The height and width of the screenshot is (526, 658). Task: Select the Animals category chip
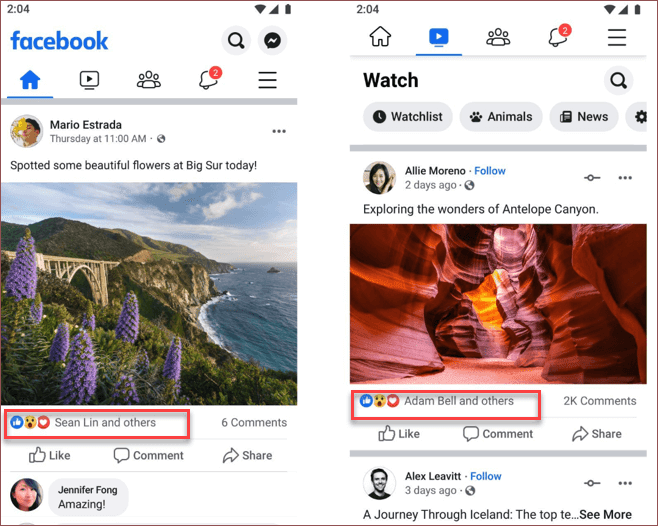[500, 117]
